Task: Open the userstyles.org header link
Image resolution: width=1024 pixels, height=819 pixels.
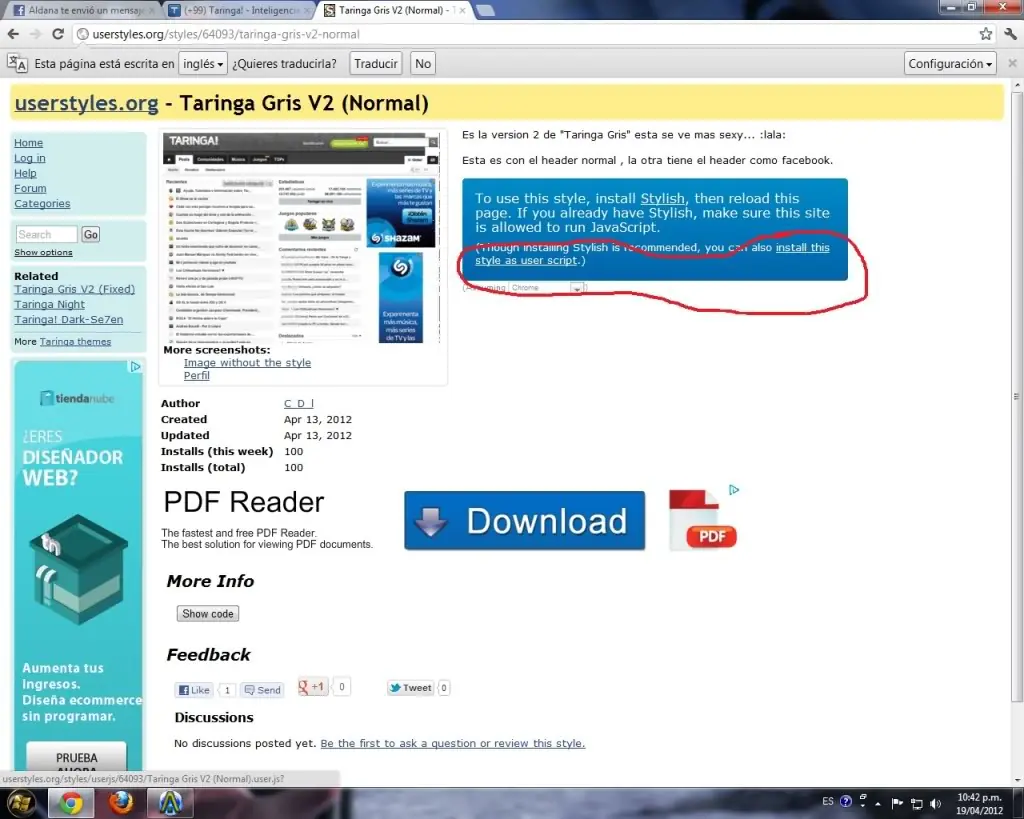Action: [86, 103]
